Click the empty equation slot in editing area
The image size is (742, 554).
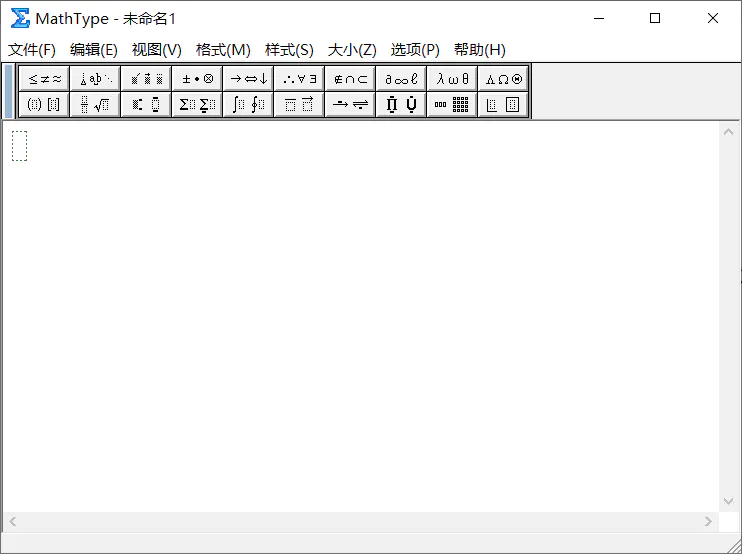(x=19, y=146)
